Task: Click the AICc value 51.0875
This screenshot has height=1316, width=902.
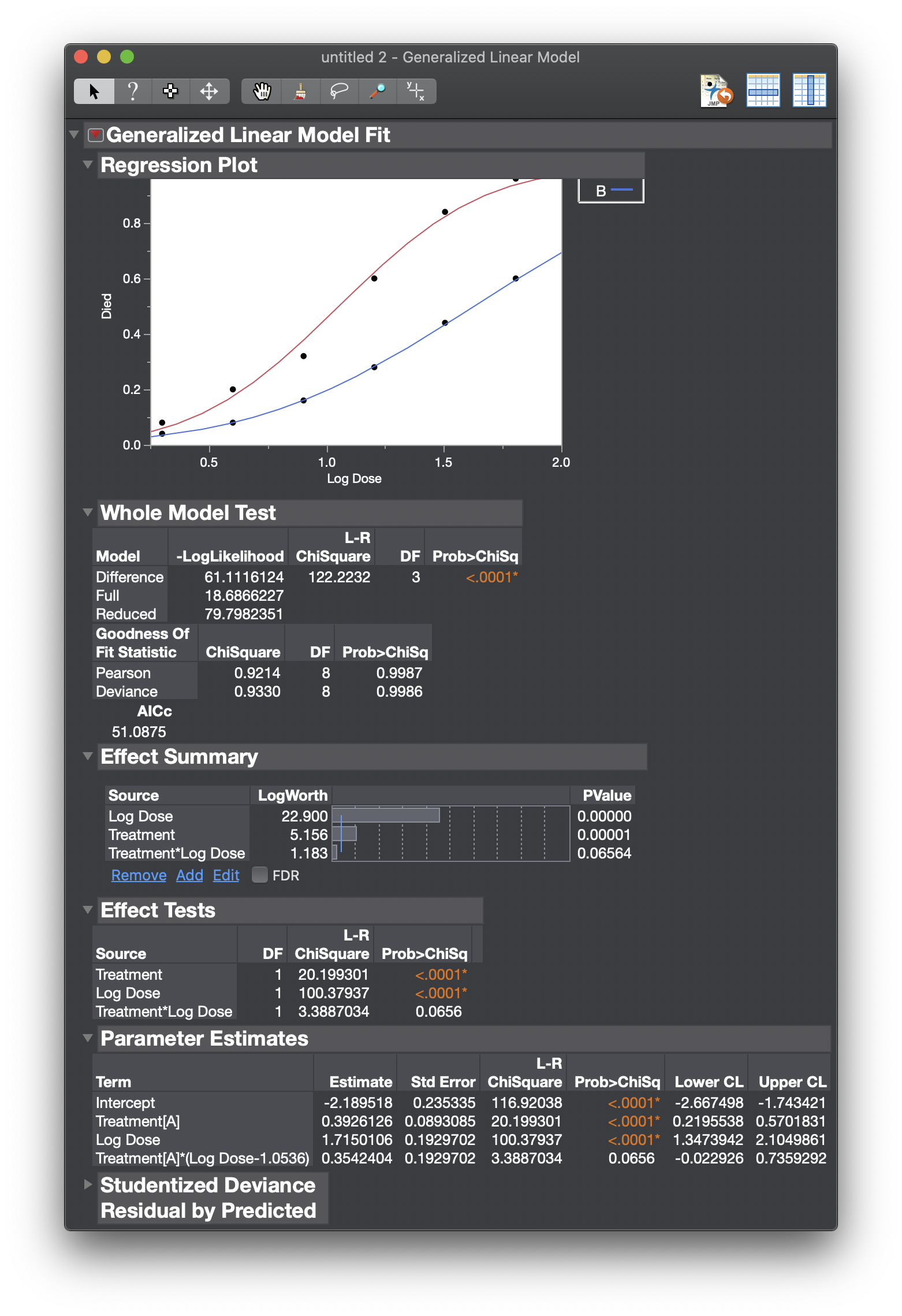Action: 139,732
